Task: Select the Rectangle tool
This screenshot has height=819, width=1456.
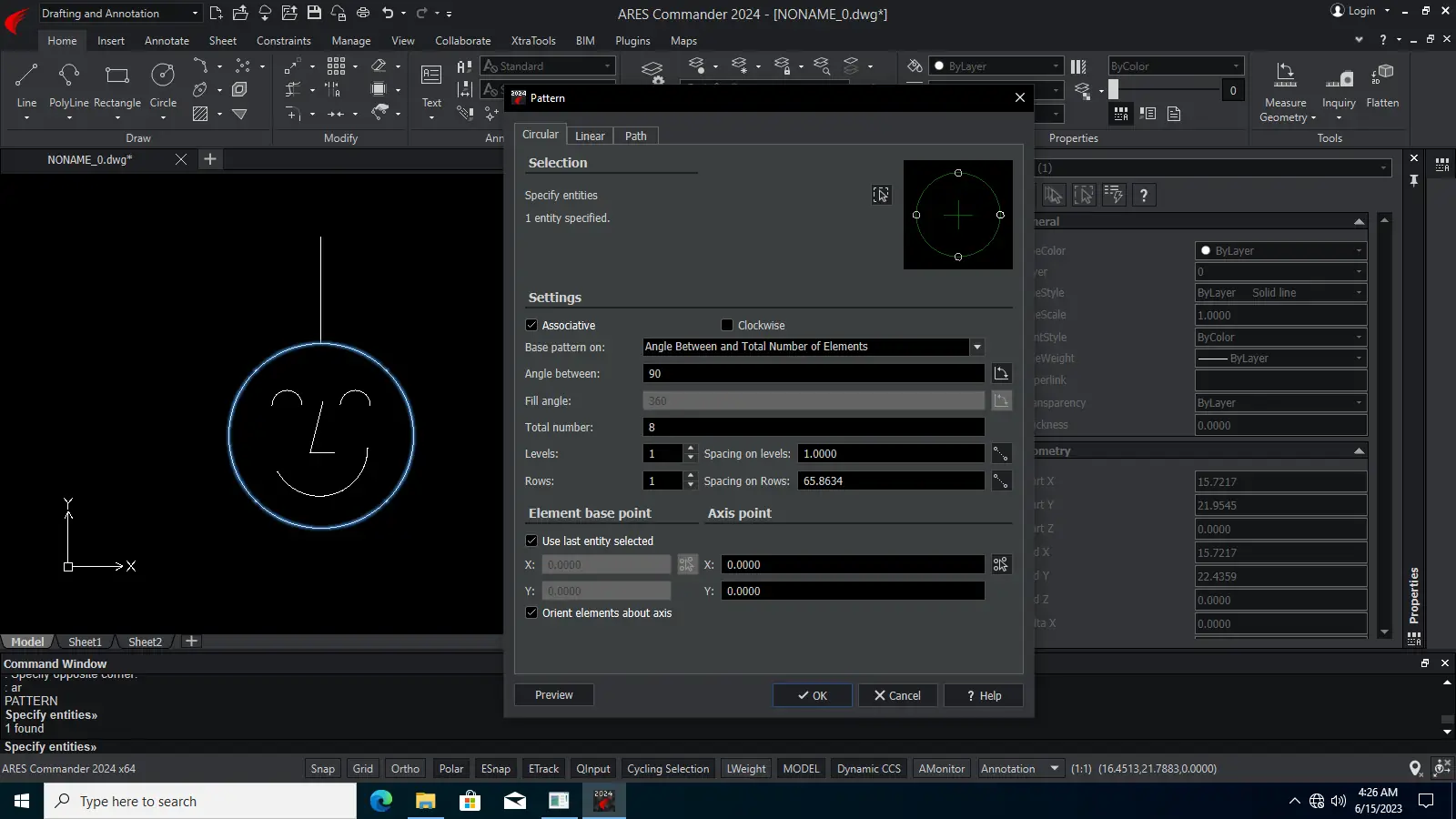Action: click(x=116, y=77)
